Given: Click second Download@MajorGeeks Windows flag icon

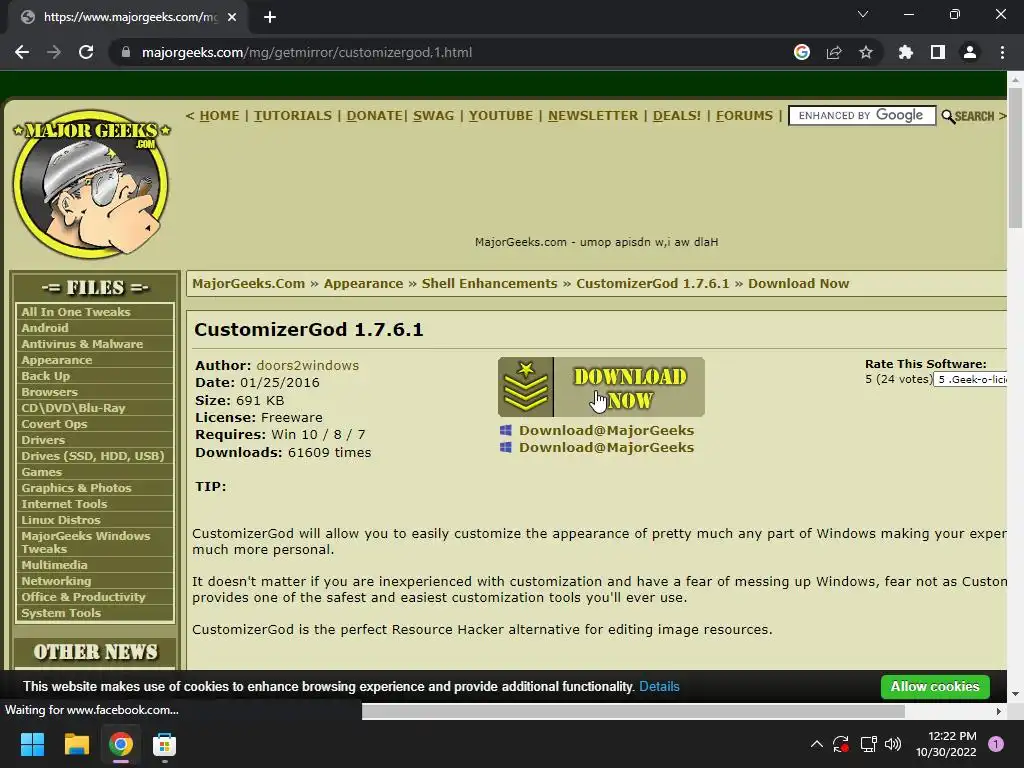Looking at the screenshot, I should pos(505,447).
